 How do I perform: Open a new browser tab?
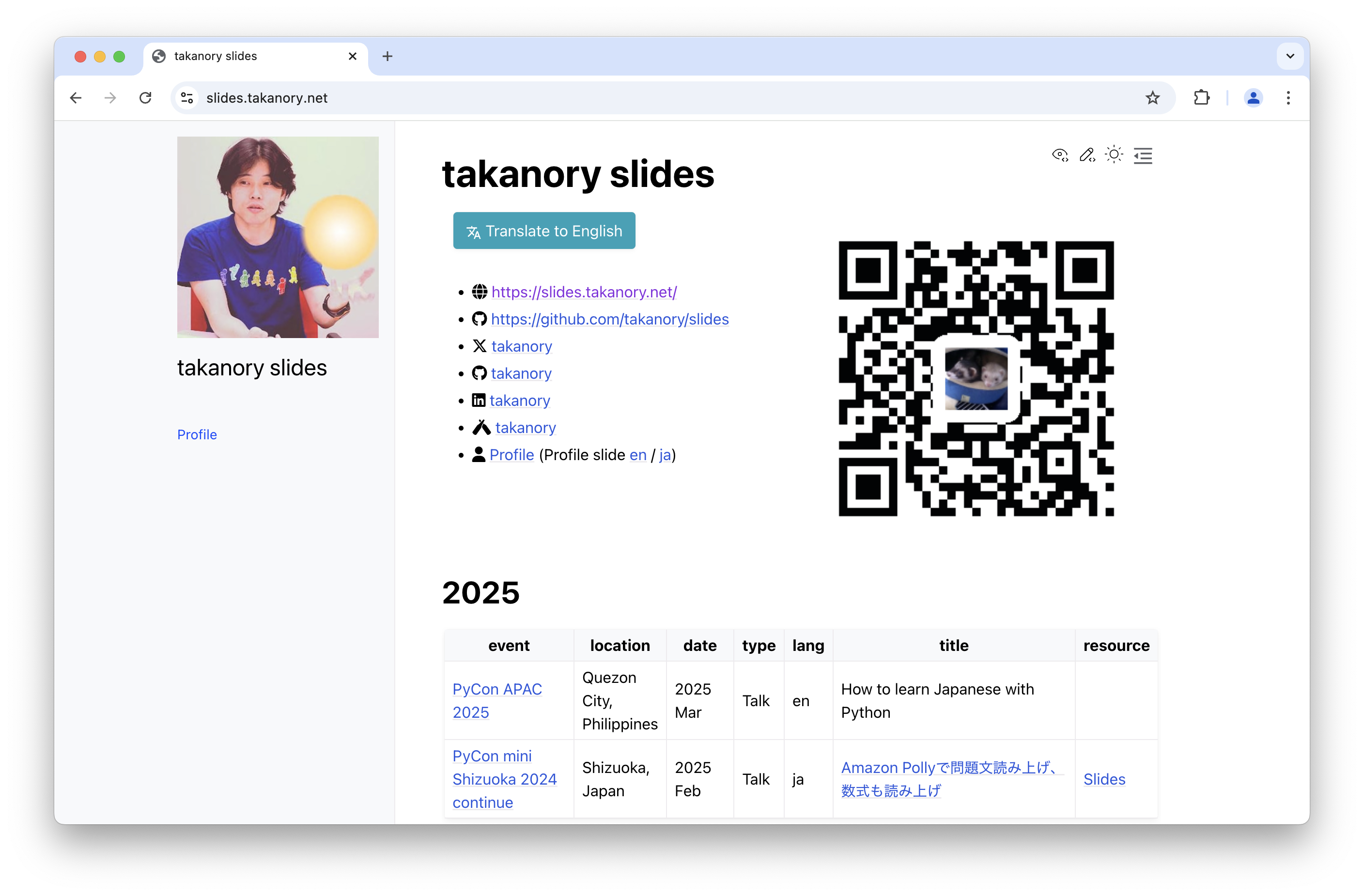point(387,56)
